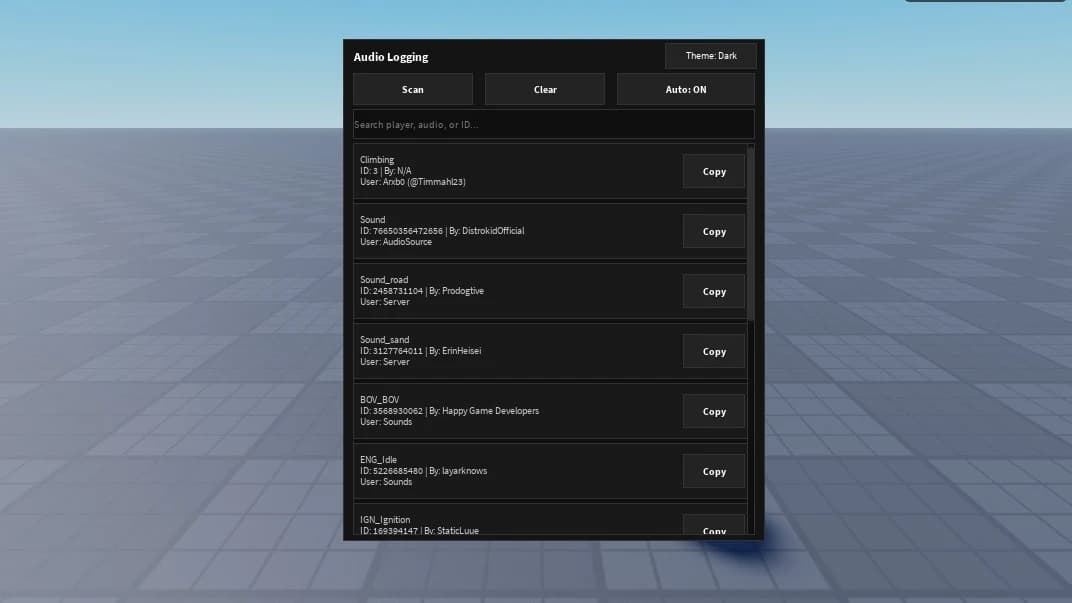Viewport: 1072px width, 603px height.
Task: Select the Sound_sand entry title
Action: click(x=384, y=340)
